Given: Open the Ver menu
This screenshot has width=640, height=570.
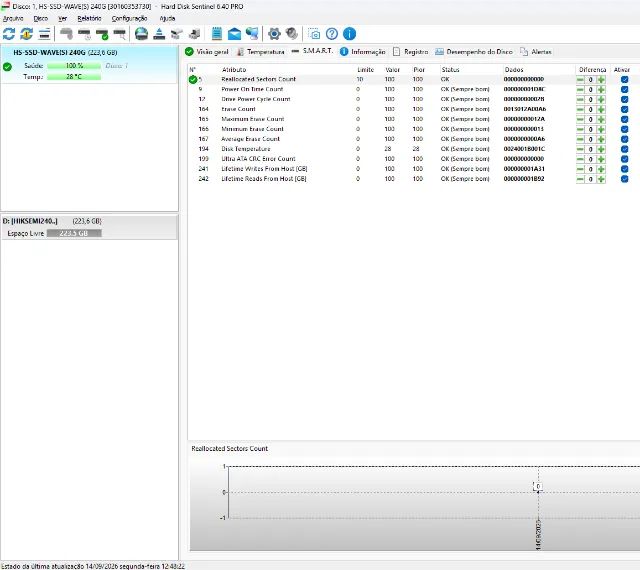Looking at the screenshot, I should 62,18.
